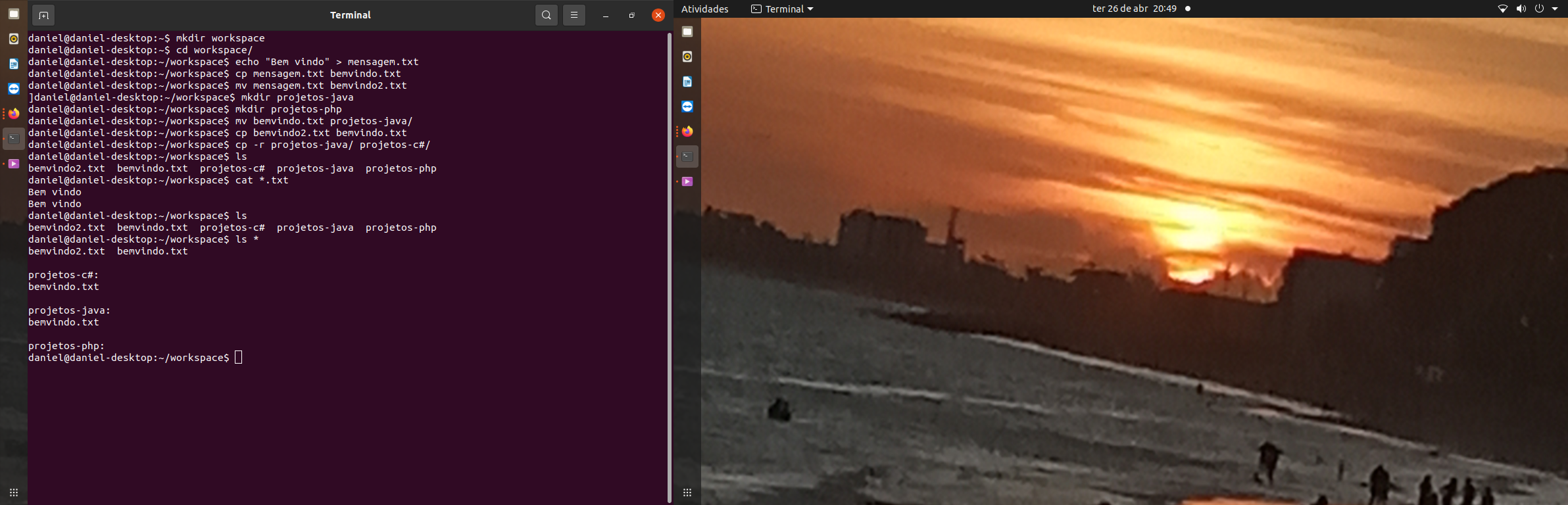Open the Terminal hamburger menu
1568x505 pixels.
point(574,15)
